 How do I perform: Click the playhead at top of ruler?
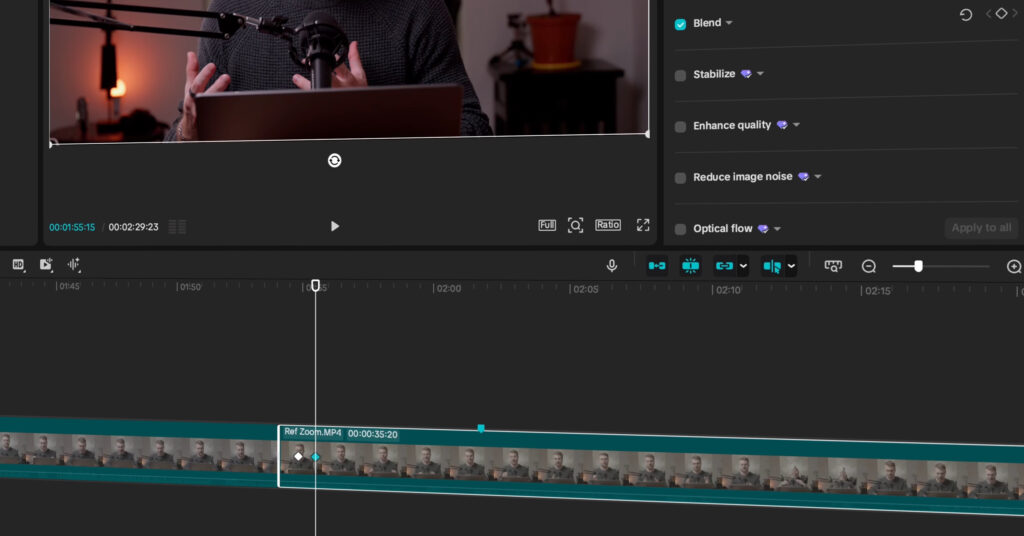point(315,285)
